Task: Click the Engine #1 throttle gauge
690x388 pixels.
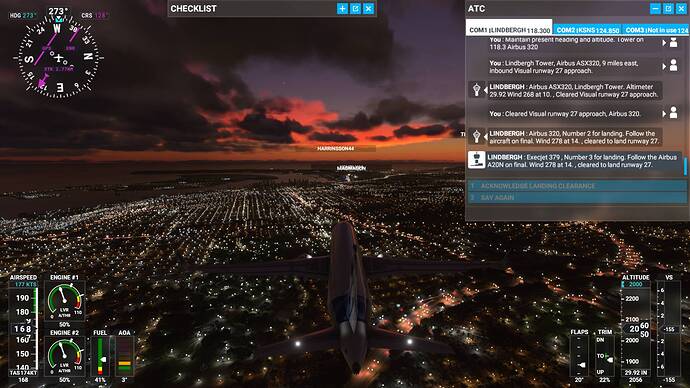Action: (x=65, y=301)
